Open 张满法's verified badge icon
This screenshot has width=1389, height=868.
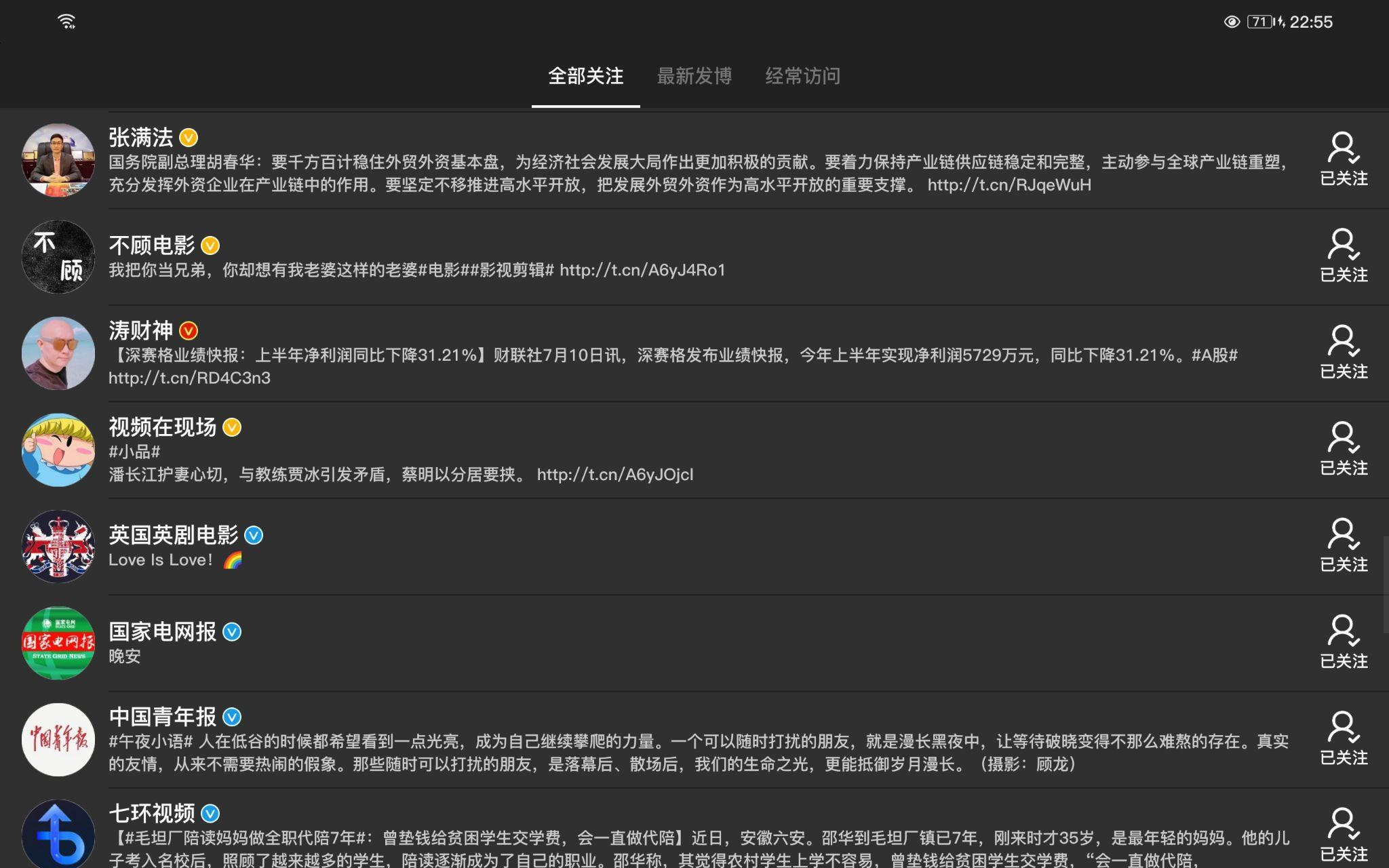click(x=188, y=137)
